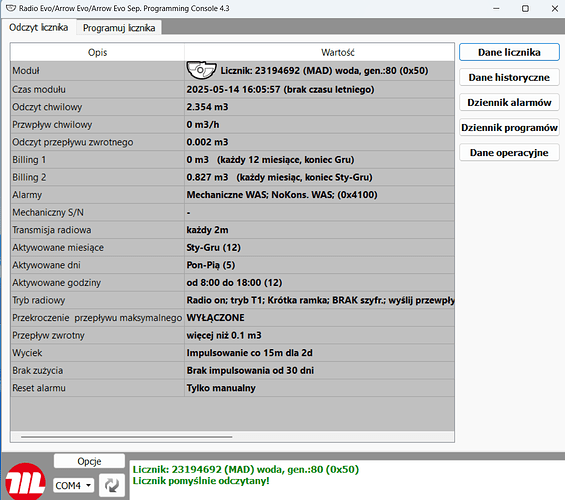Screen dimensions: 565x500
Task: Click Dane operacyjne button
Action: tap(509, 152)
